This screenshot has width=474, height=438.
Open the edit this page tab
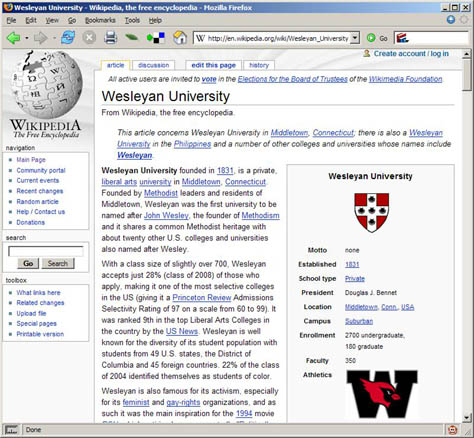point(213,65)
